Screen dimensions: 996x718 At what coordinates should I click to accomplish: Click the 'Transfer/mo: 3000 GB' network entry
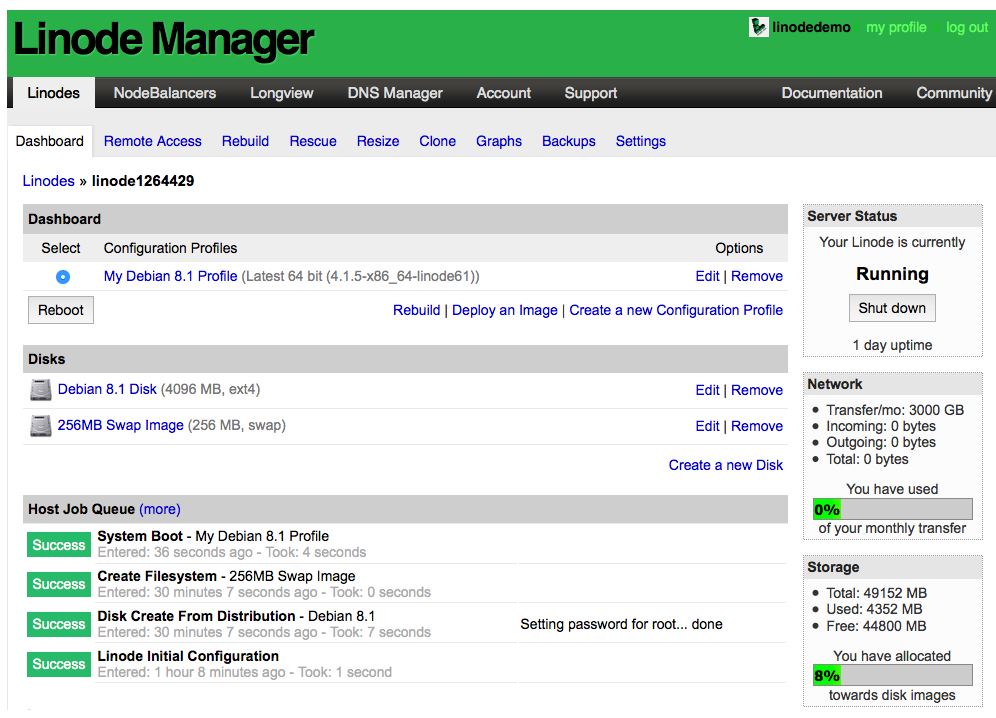coord(895,410)
